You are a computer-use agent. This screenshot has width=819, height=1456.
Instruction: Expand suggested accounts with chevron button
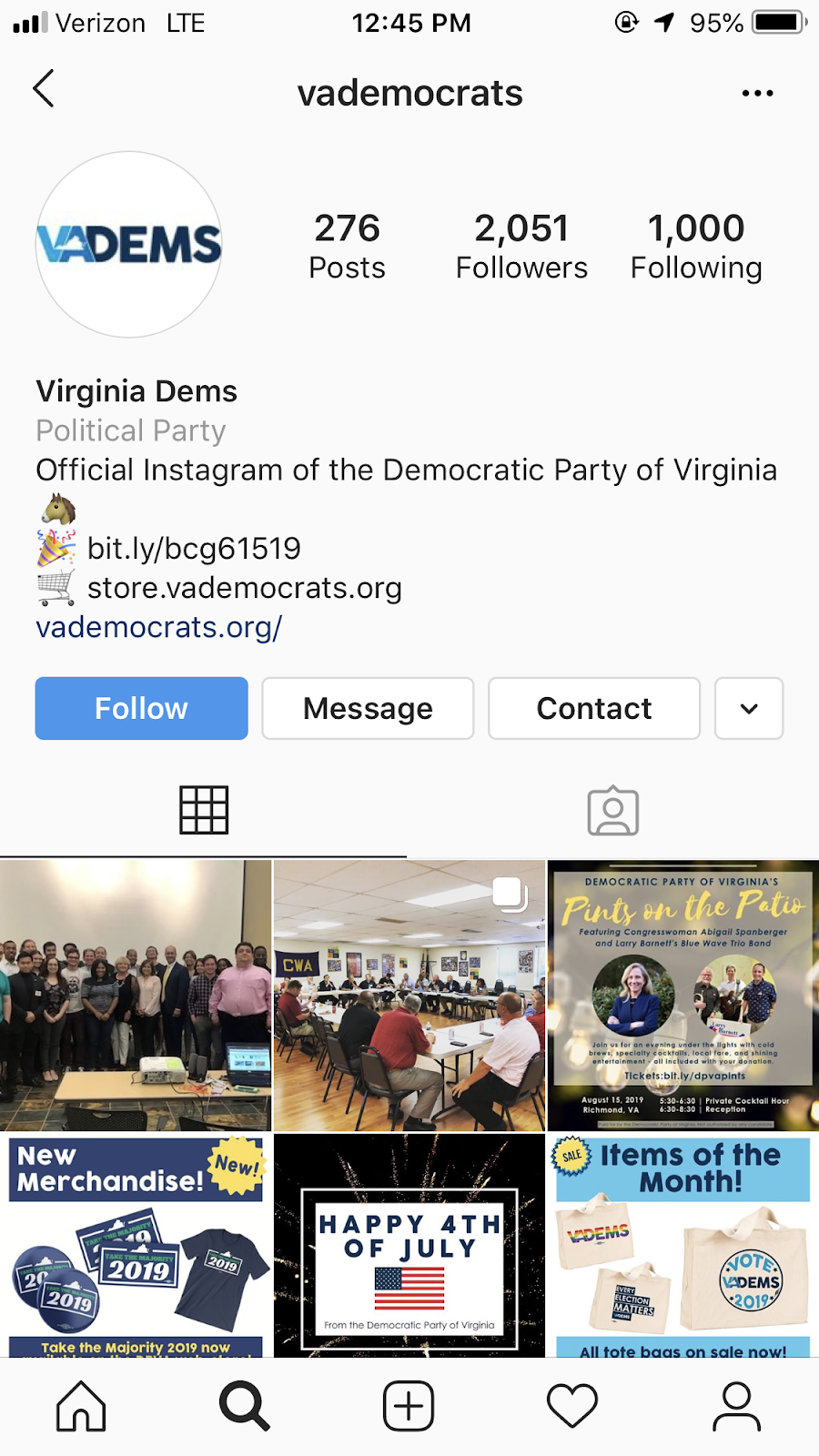click(x=749, y=708)
